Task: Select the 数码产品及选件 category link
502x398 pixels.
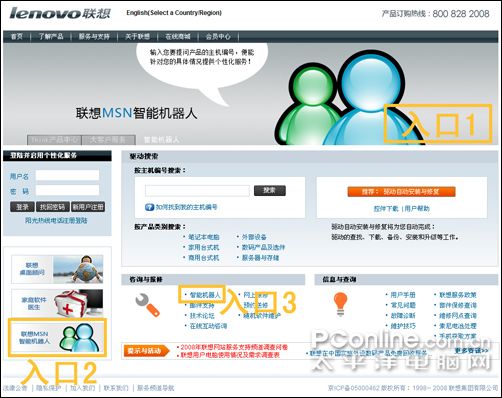Action: [x=263, y=247]
